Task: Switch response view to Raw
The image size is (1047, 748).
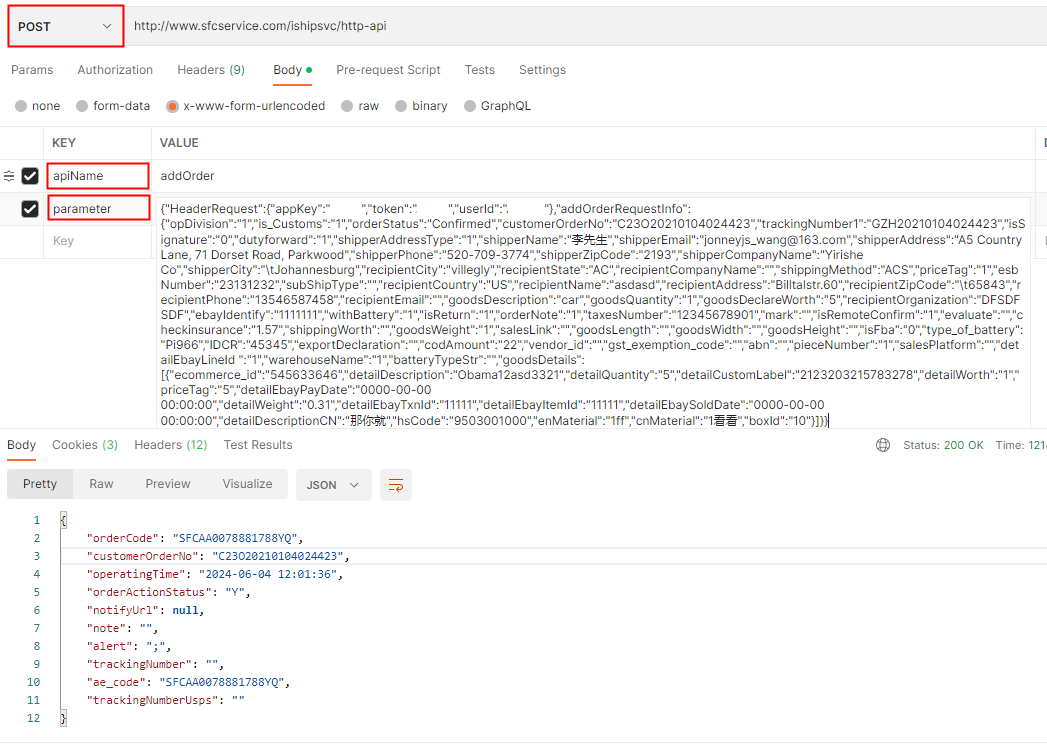Action: click(x=101, y=484)
